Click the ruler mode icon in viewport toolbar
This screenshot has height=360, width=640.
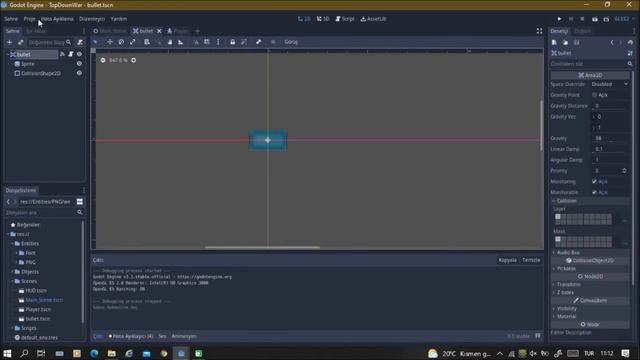pyautogui.click(x=180, y=42)
